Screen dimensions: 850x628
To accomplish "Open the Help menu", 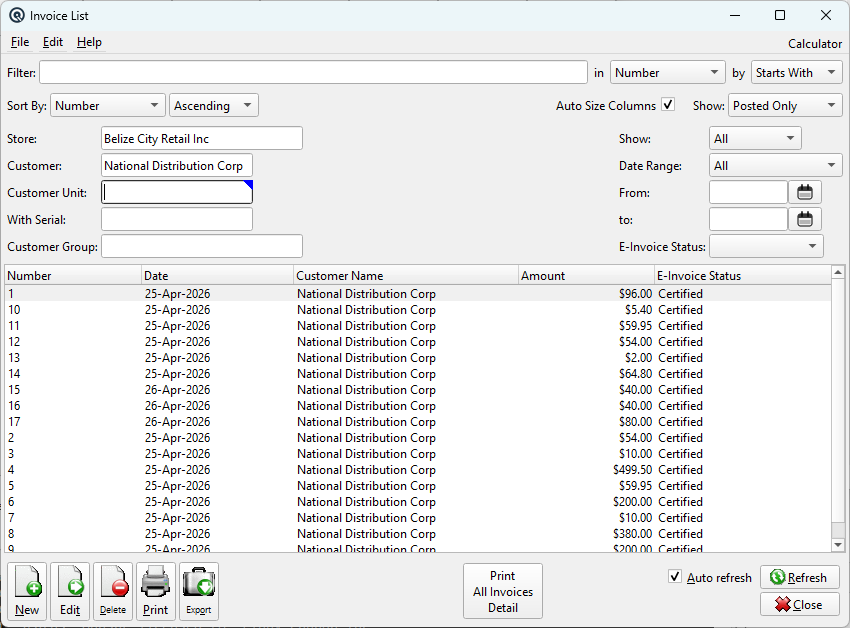I will (x=89, y=42).
